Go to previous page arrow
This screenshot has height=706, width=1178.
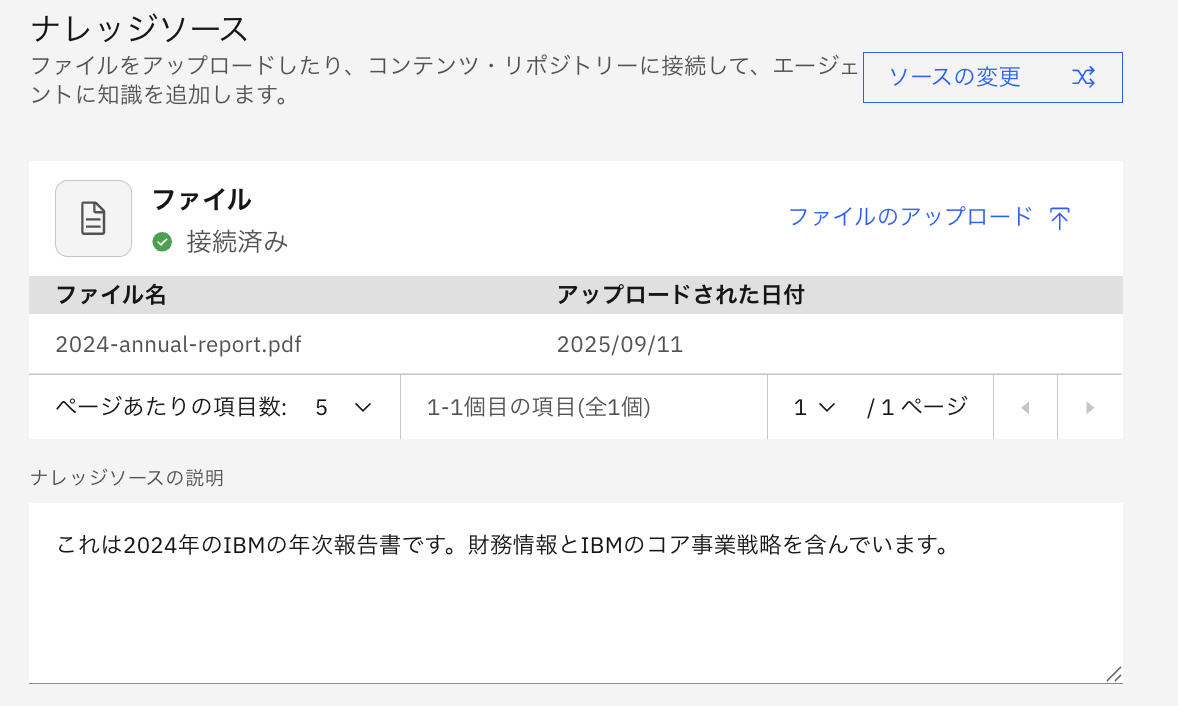coord(1024,407)
